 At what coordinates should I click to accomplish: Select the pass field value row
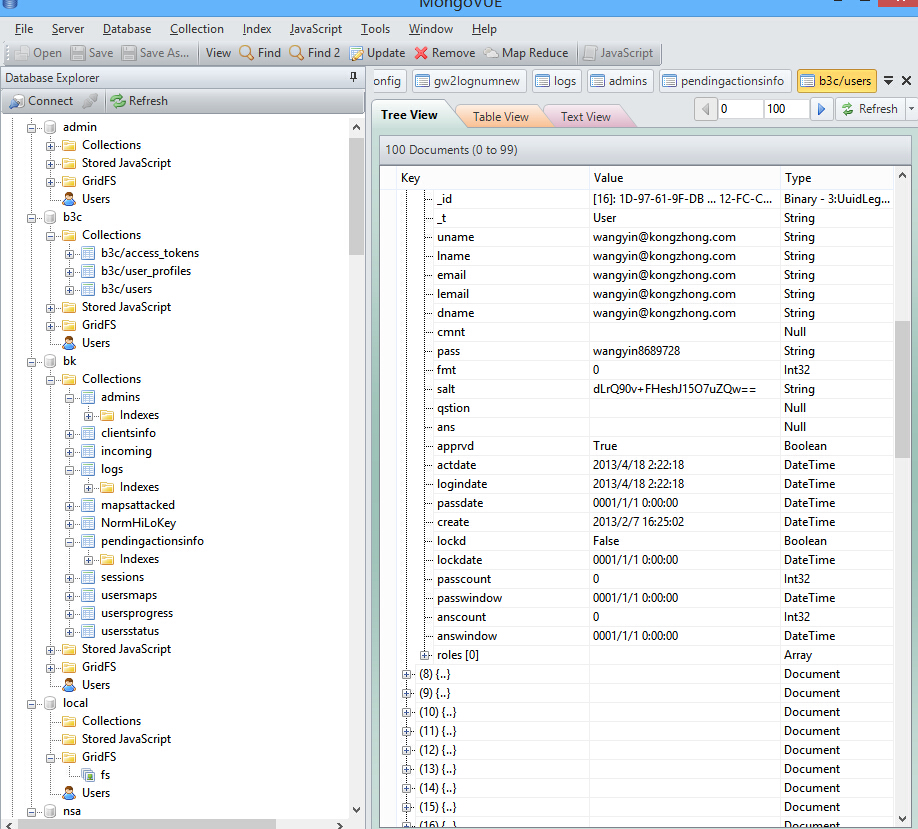(636, 351)
